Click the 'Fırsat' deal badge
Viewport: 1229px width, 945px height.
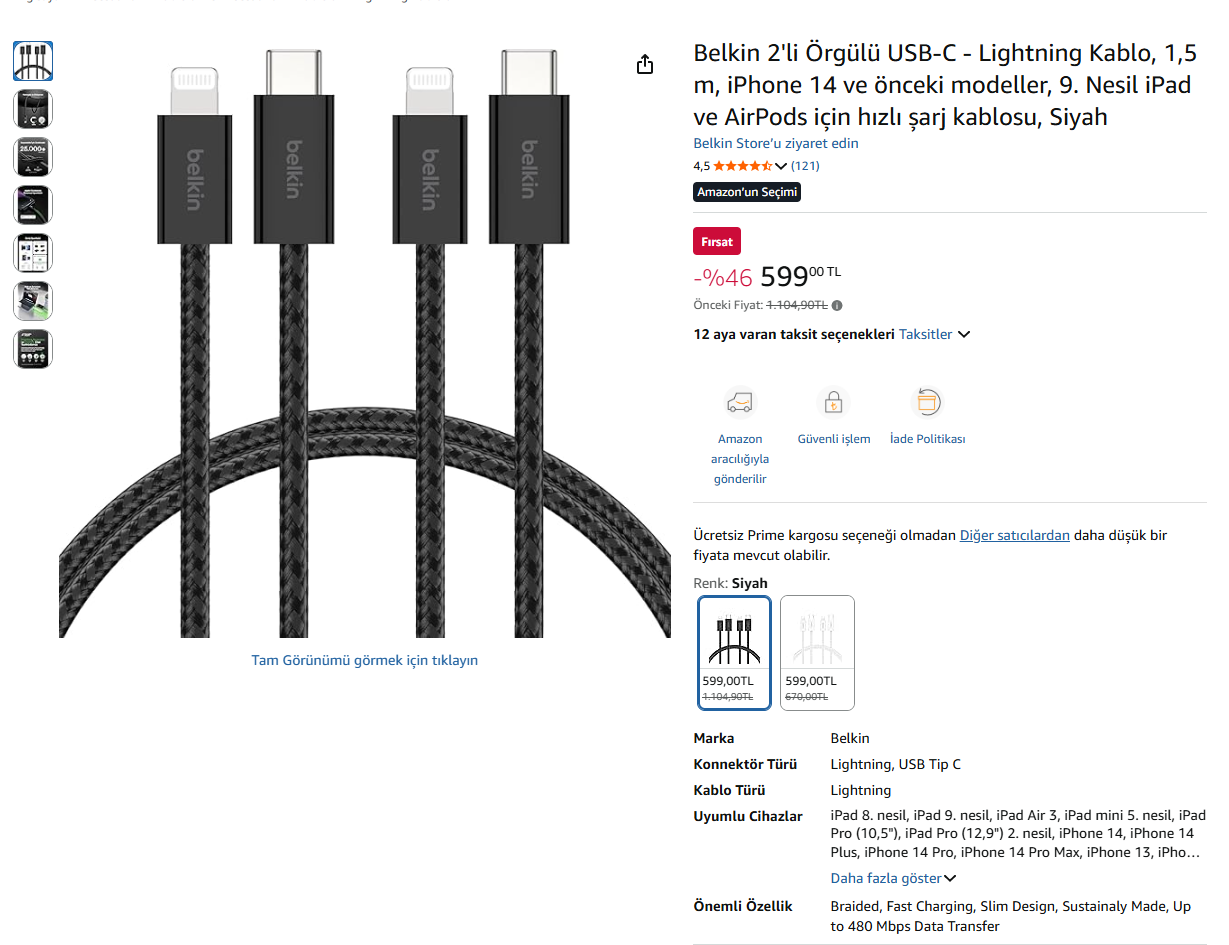point(716,242)
